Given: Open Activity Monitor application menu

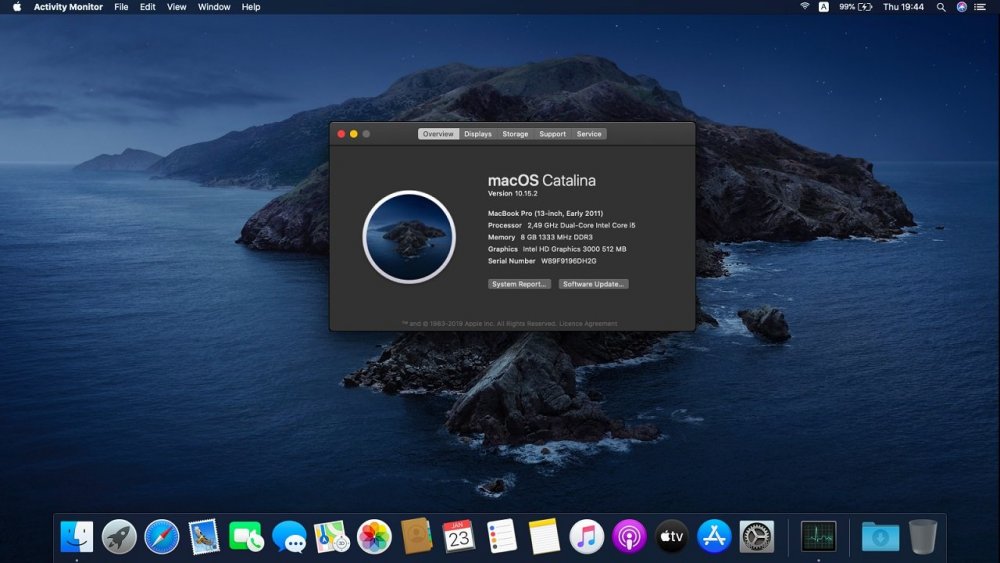Looking at the screenshot, I should 68,7.
